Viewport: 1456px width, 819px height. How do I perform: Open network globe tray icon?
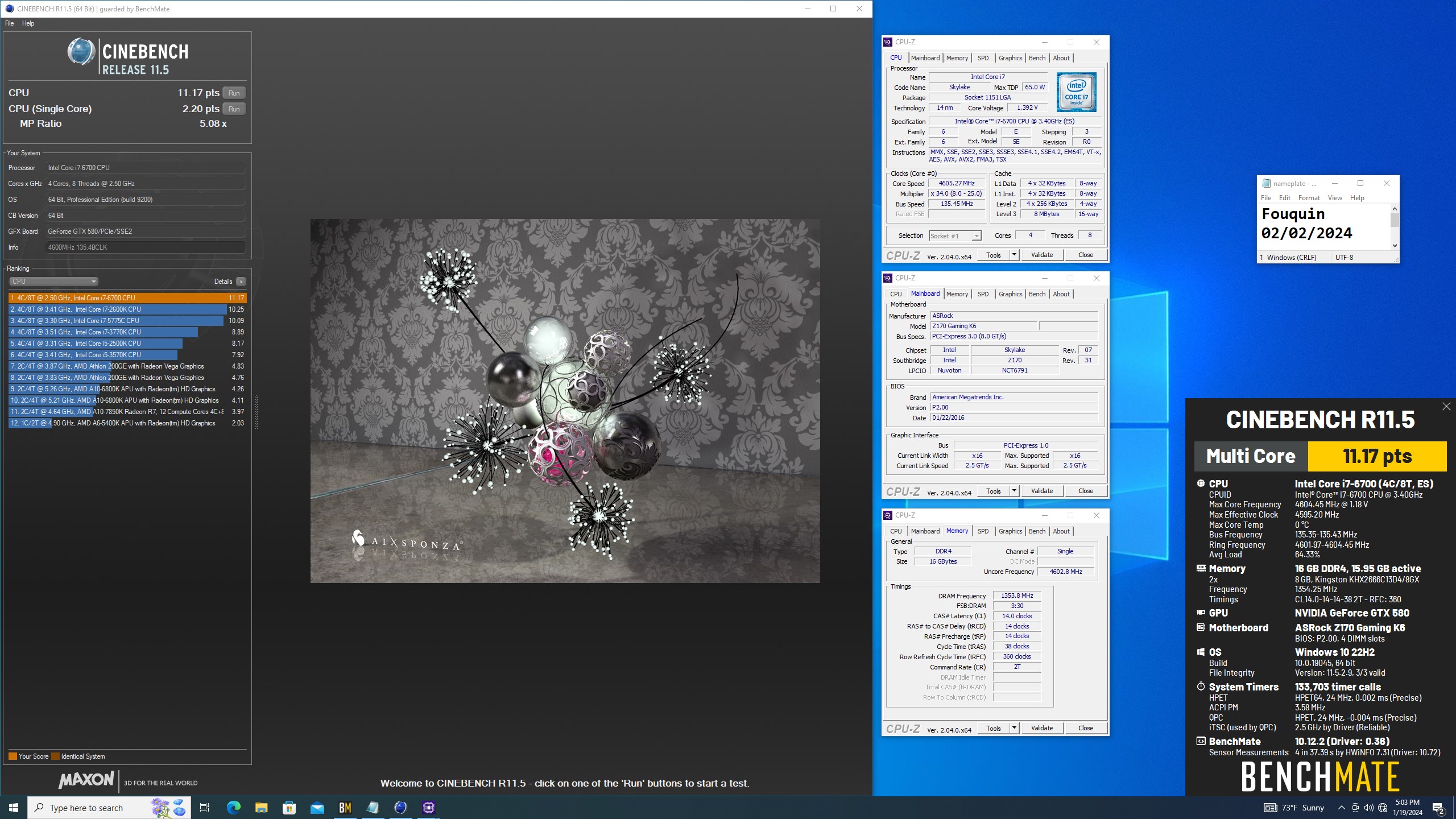coord(1383,808)
